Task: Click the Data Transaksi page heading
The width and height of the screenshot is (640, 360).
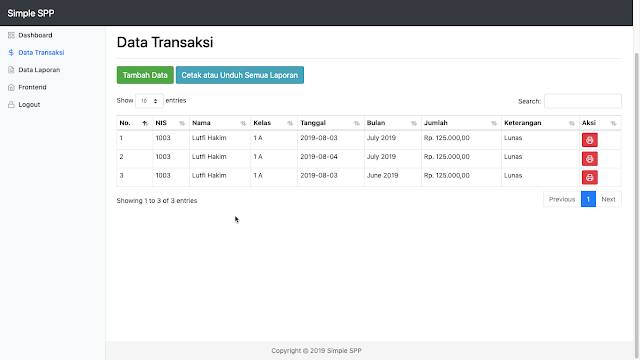Action: (165, 42)
